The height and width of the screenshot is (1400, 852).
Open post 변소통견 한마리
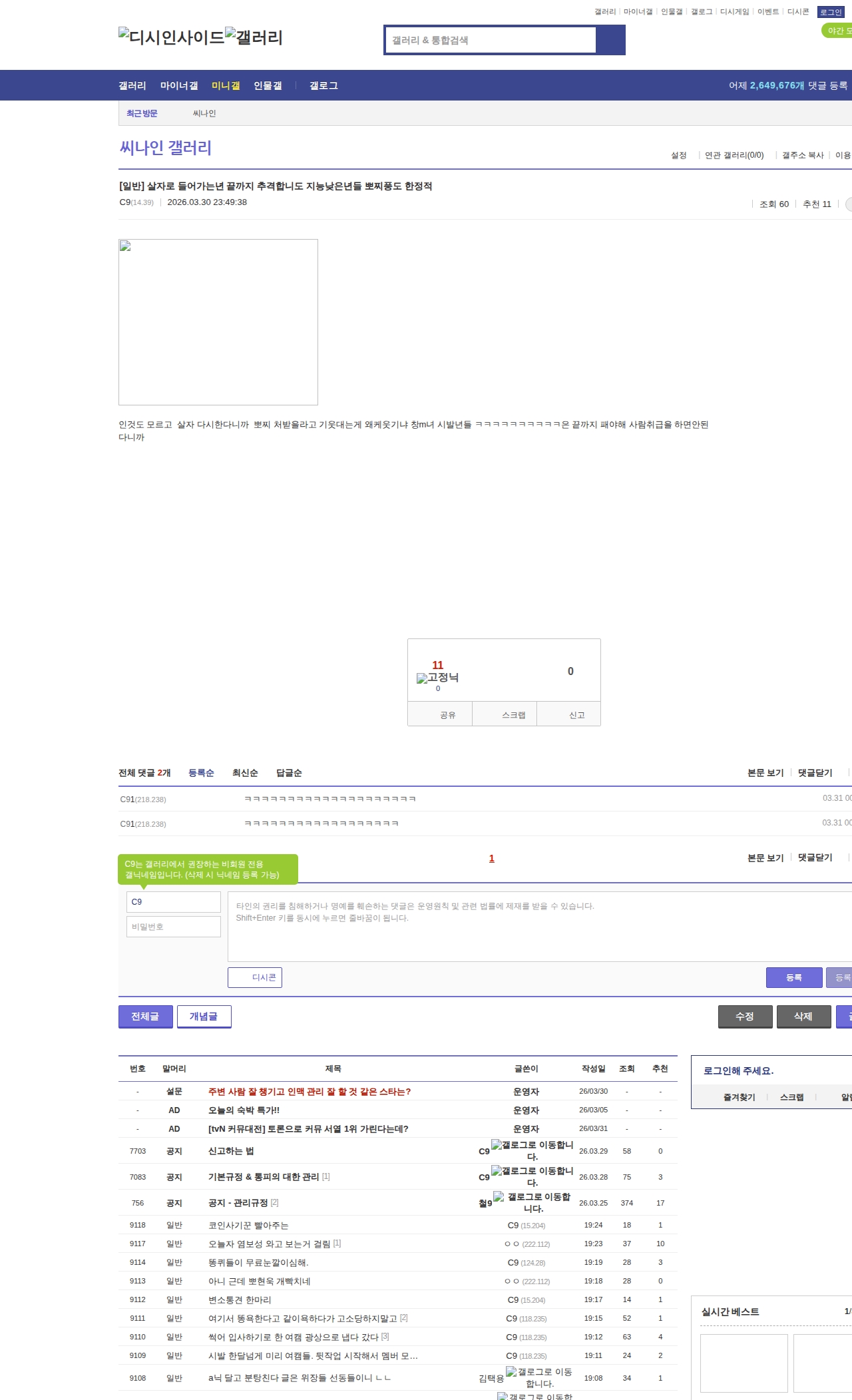[240, 1300]
